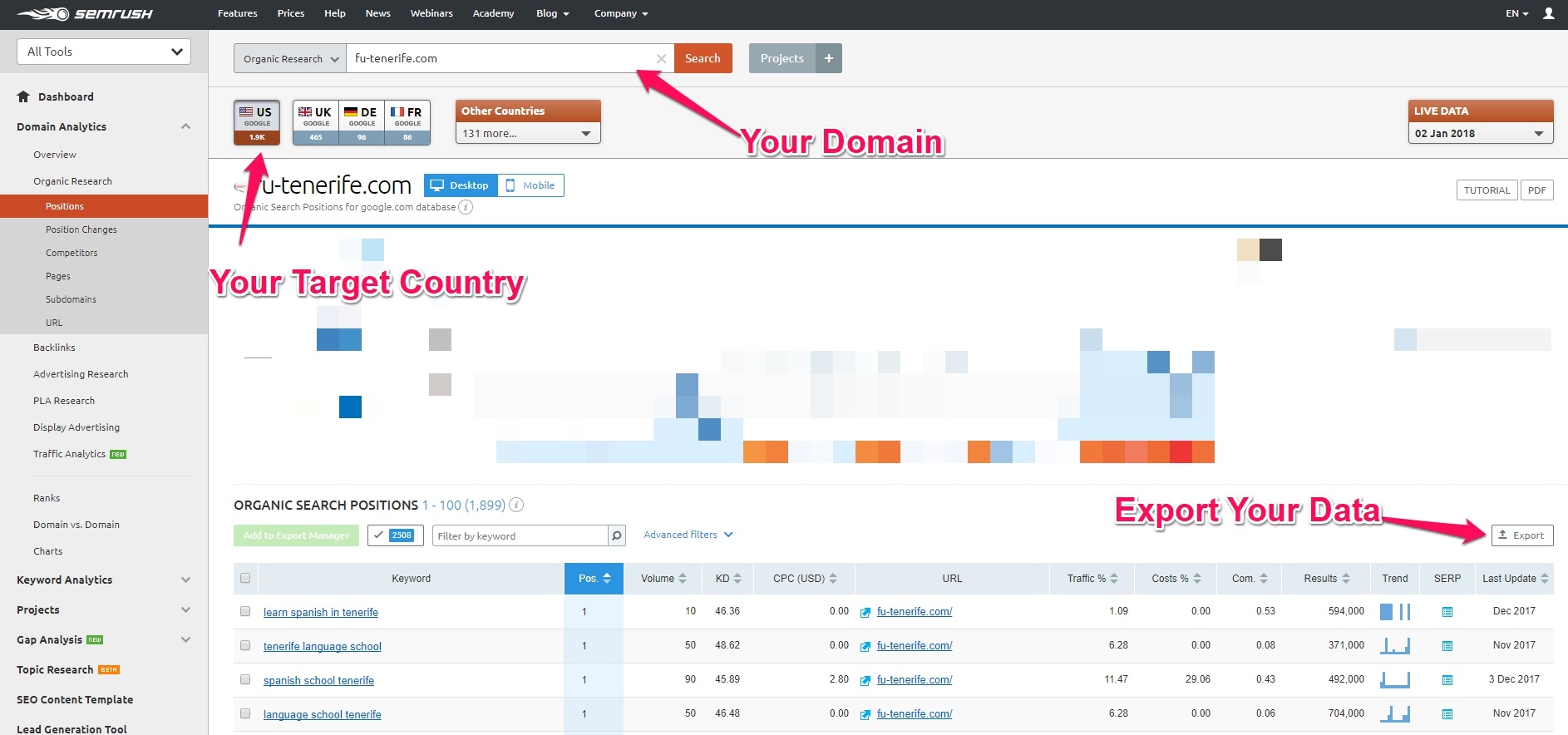Image resolution: width=1568 pixels, height=735 pixels.
Task: Click the info icon beside Organic Search Positions count
Action: (x=516, y=505)
